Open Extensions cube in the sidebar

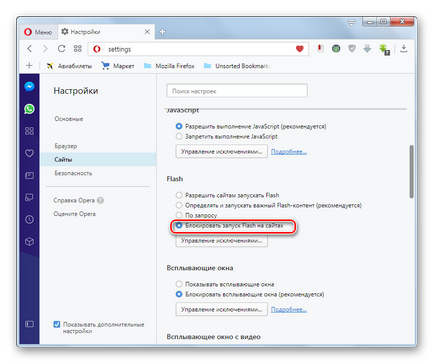pyautogui.click(x=29, y=241)
